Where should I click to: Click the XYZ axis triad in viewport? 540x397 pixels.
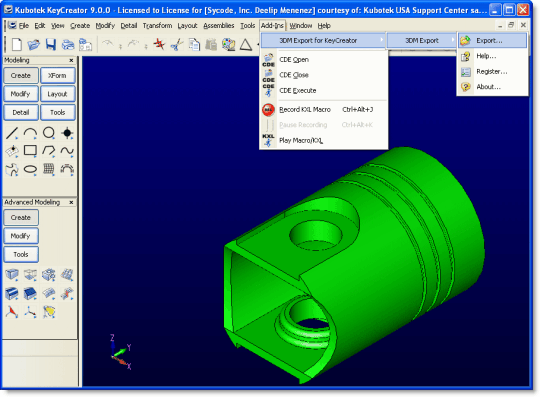pos(121,352)
